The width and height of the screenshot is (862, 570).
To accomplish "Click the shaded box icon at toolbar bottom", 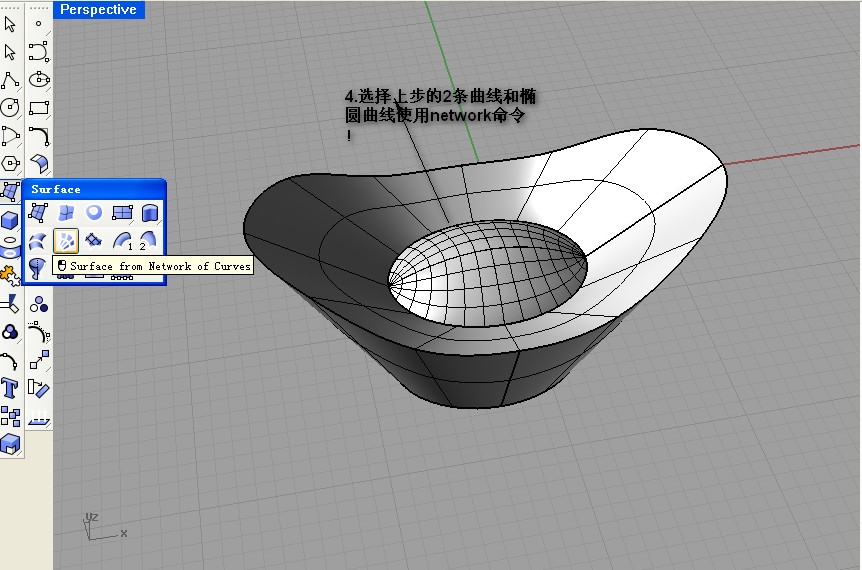I will pos(10,444).
